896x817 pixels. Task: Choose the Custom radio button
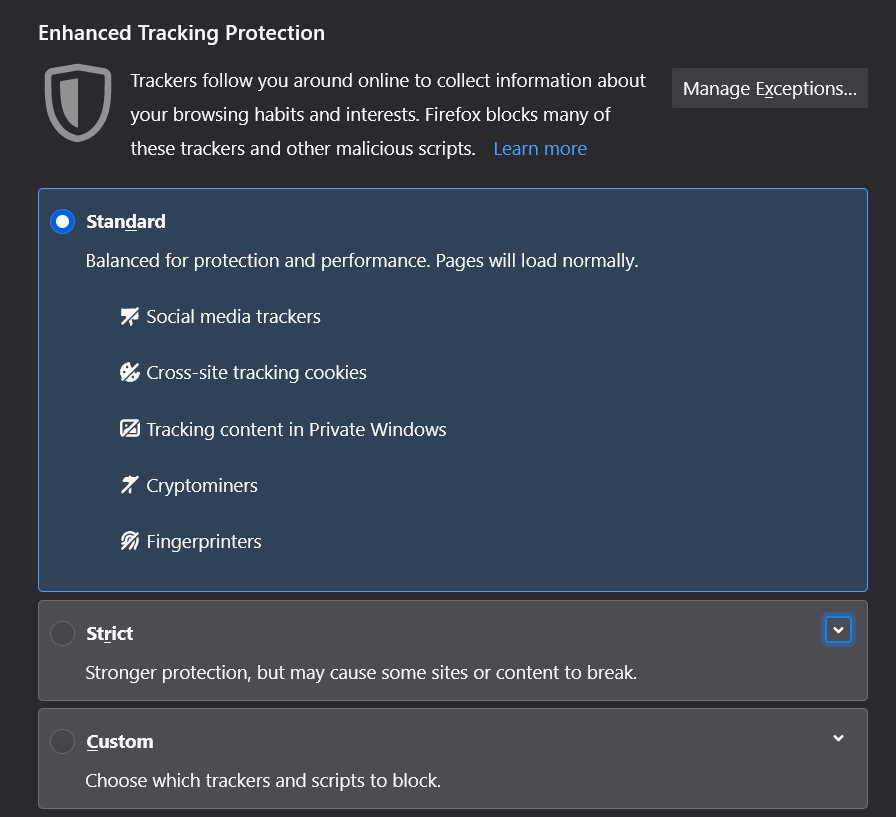pos(62,742)
